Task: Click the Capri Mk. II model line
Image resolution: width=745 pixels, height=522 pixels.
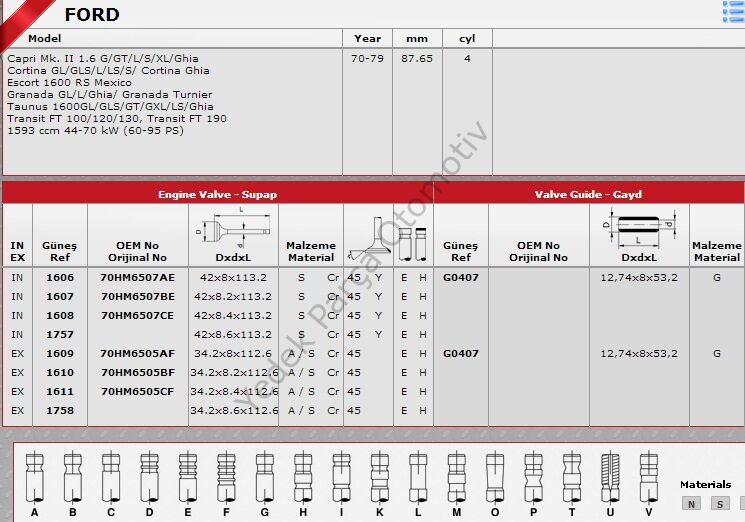Action: 103,58
